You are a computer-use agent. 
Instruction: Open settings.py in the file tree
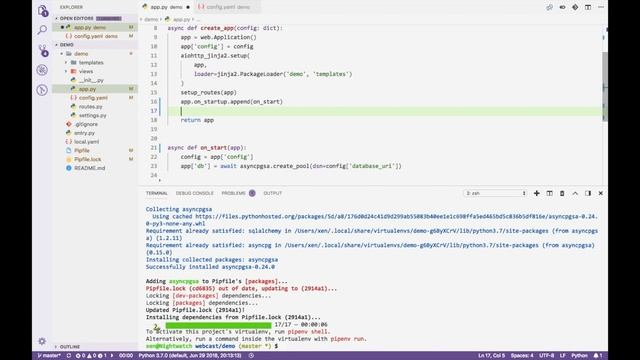click(x=92, y=116)
